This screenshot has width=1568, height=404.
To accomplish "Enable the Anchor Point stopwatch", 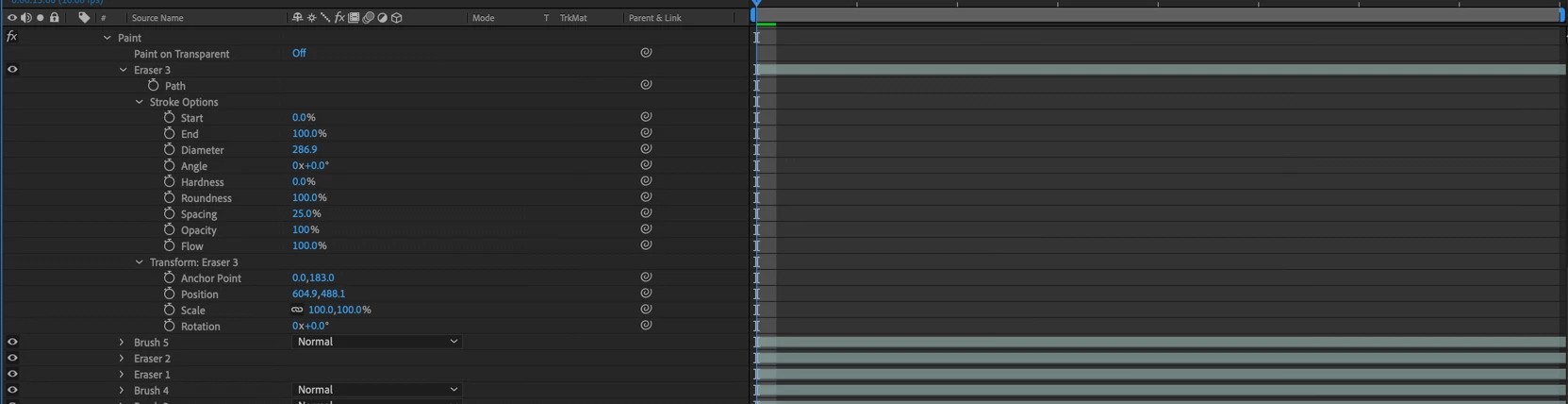I will (x=169, y=278).
